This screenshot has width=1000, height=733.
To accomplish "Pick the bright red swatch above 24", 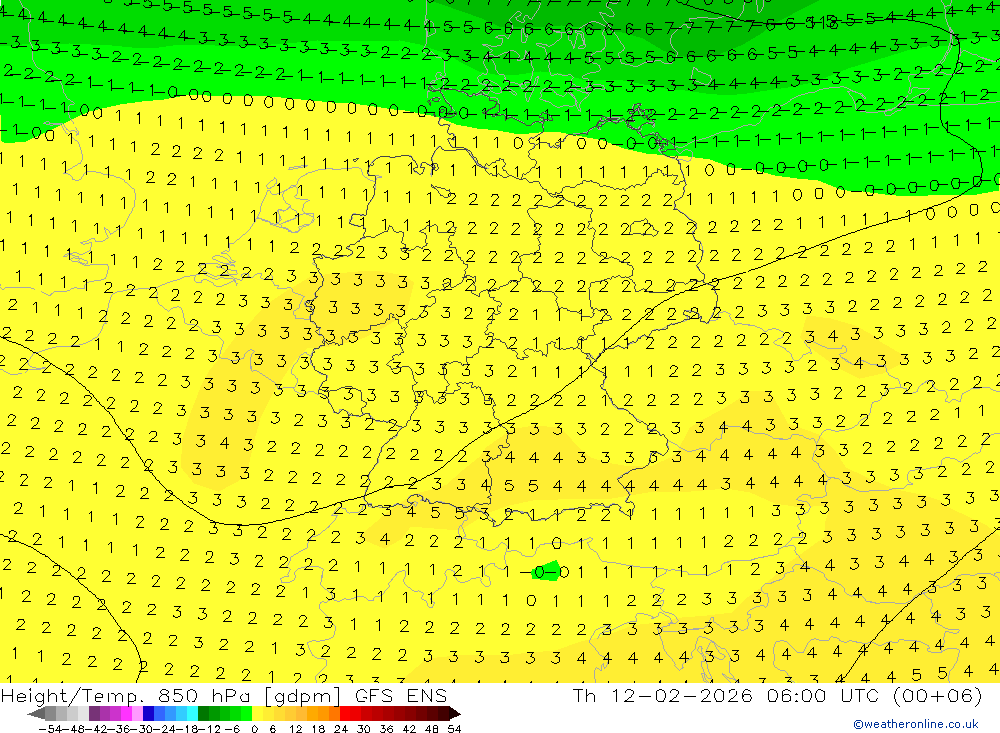I will coord(345,714).
